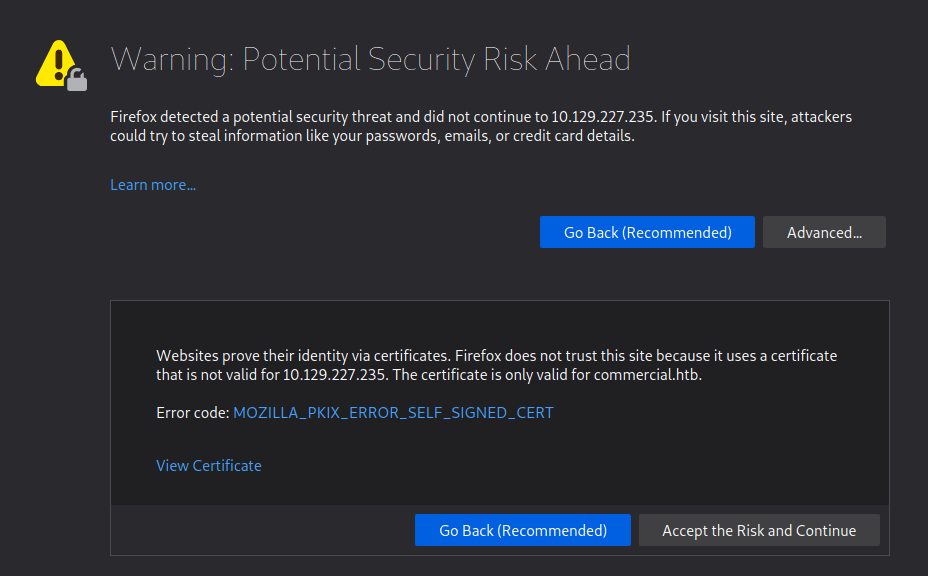928x576 pixels.
Task: Click the "Error code:" label
Action: click(193, 412)
